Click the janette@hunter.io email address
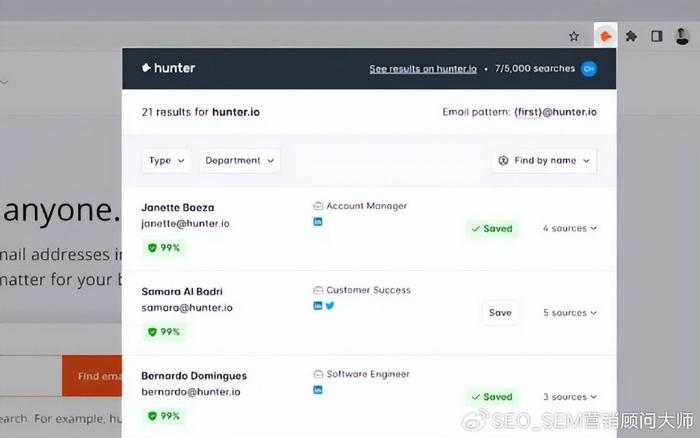 pyautogui.click(x=185, y=224)
